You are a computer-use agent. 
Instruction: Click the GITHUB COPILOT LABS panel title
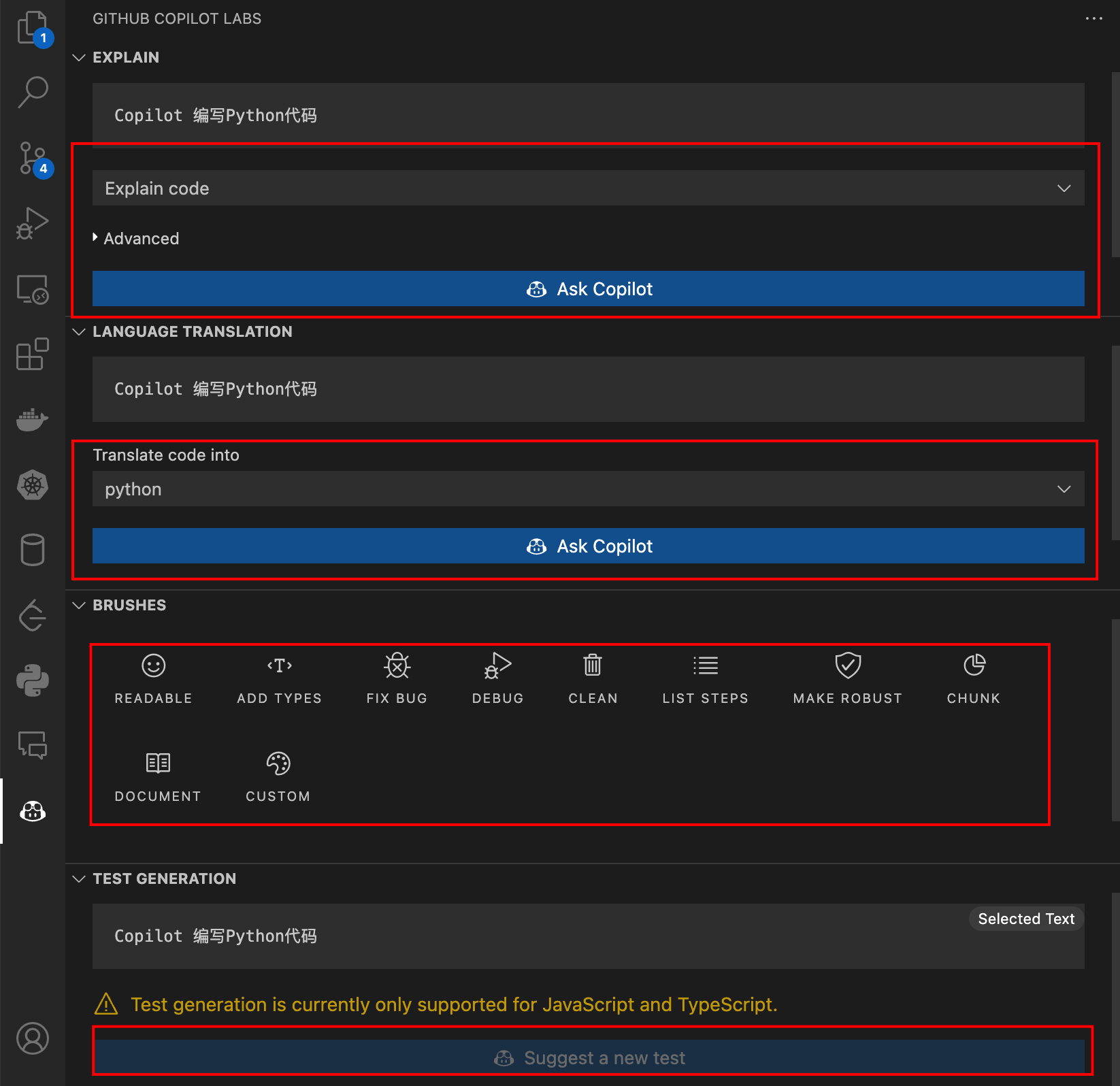tap(177, 18)
